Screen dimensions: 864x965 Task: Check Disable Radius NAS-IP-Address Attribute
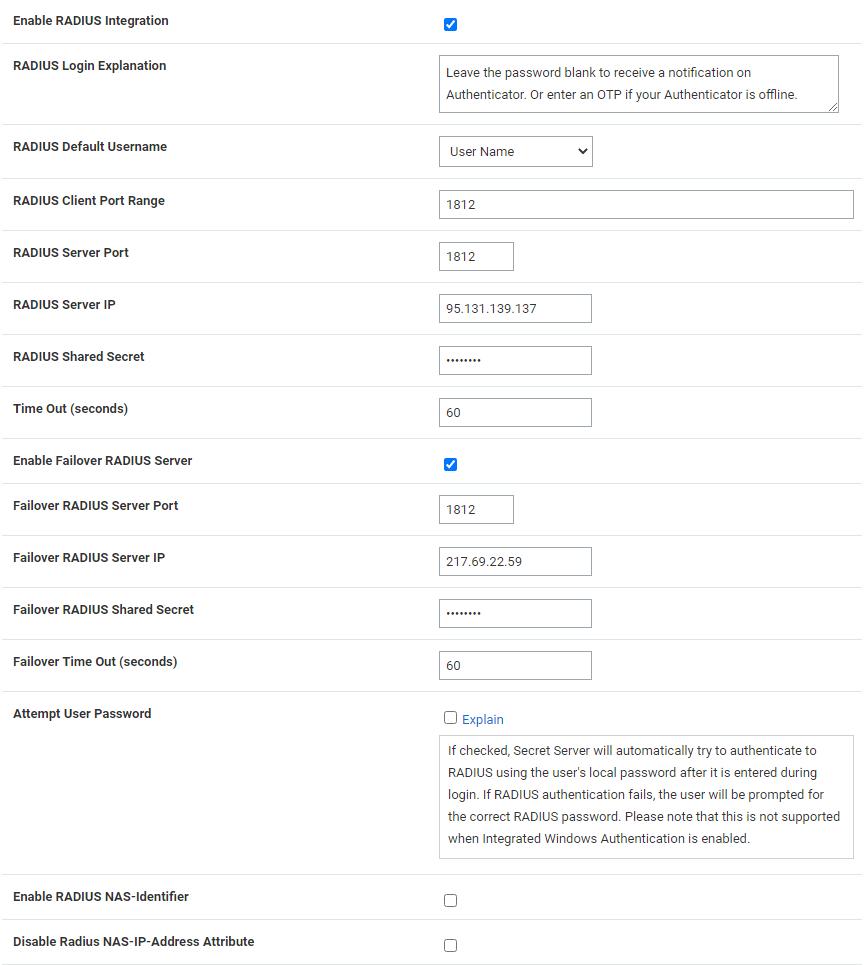pos(450,945)
